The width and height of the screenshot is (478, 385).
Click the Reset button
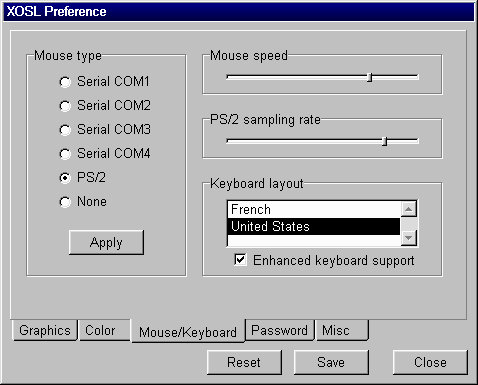point(244,362)
